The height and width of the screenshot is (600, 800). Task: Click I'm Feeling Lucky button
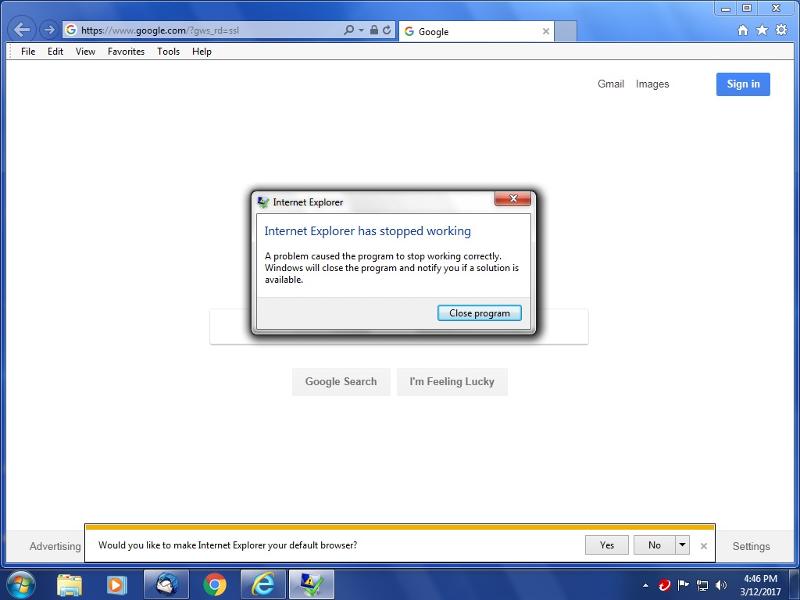[452, 382]
